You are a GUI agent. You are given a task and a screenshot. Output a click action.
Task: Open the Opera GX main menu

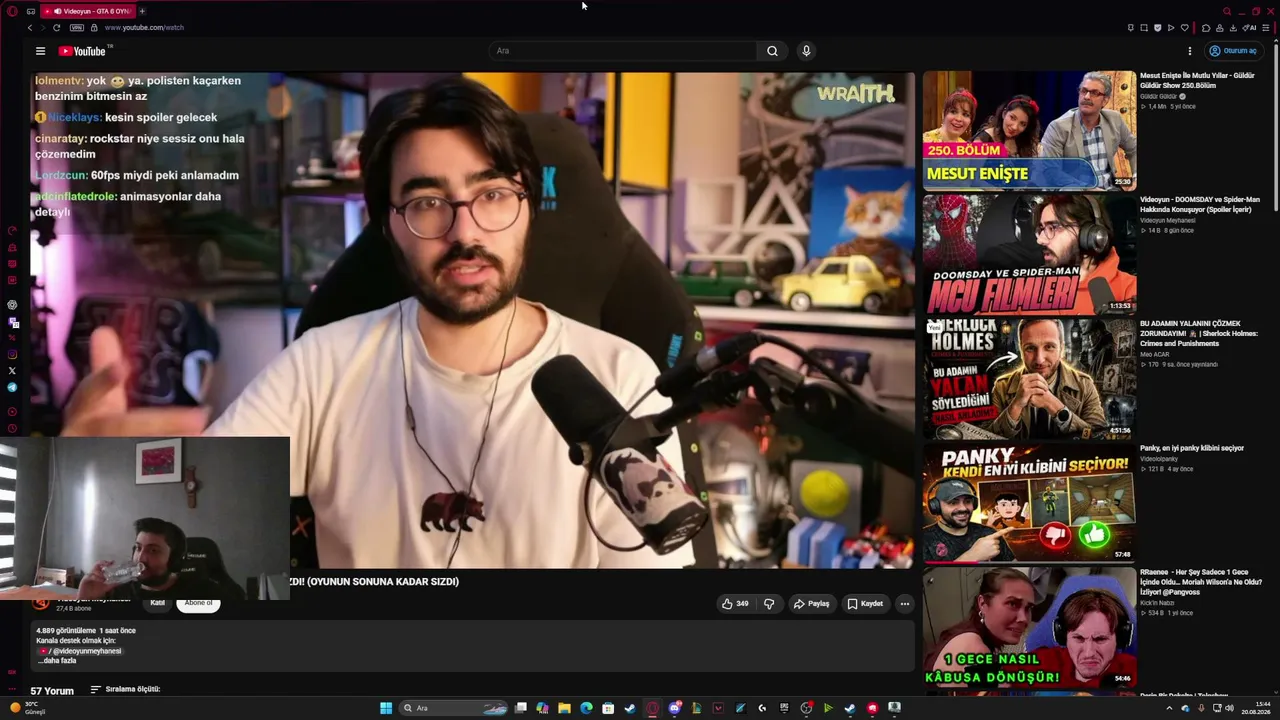(12, 11)
